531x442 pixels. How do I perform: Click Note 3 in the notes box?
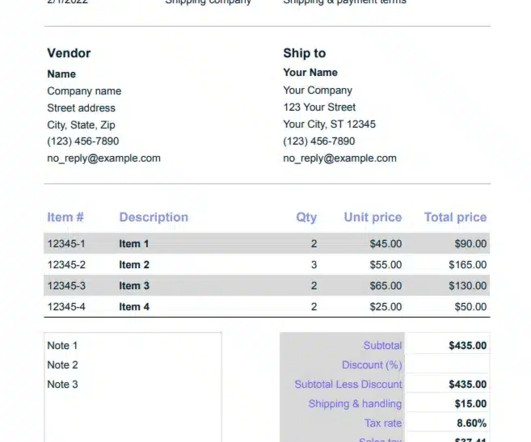(62, 384)
